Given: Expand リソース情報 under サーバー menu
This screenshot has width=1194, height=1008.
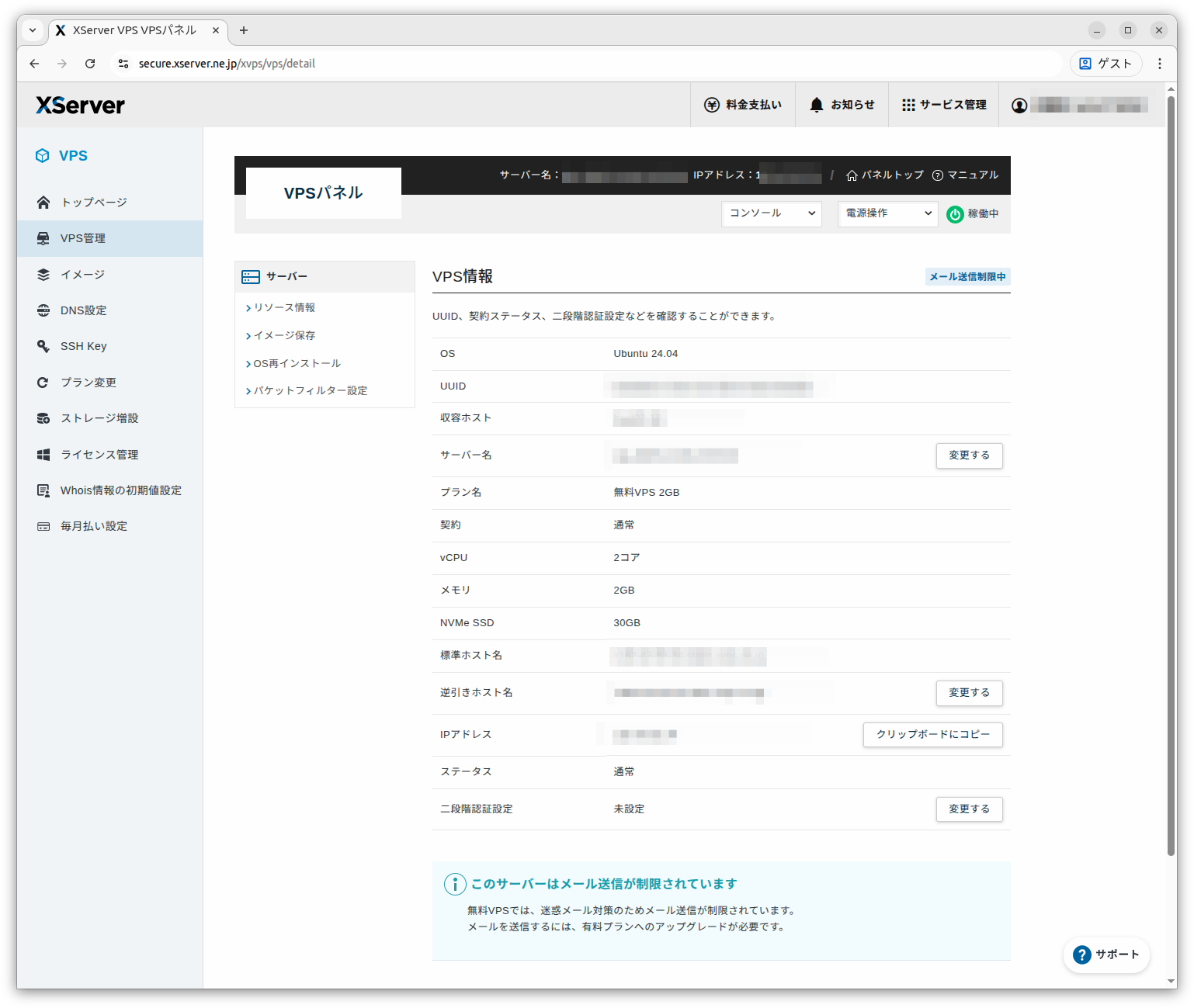Looking at the screenshot, I should click(x=284, y=307).
